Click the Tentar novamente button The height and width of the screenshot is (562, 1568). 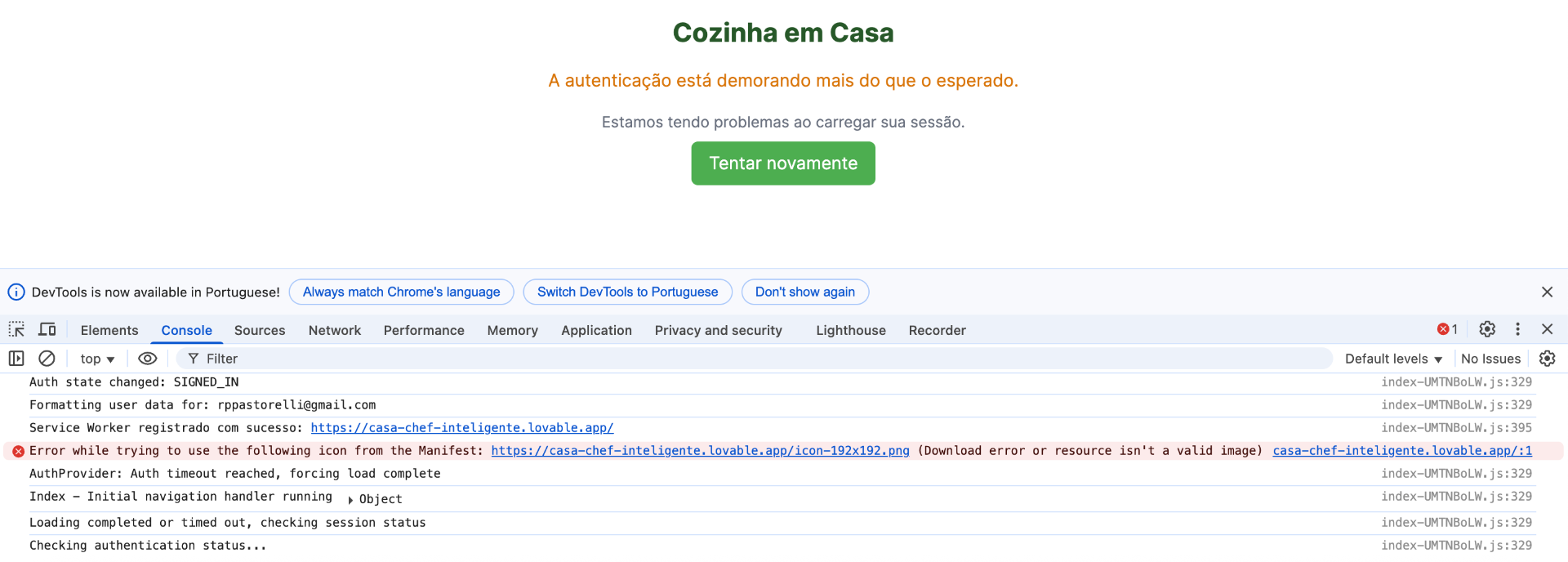tap(783, 163)
